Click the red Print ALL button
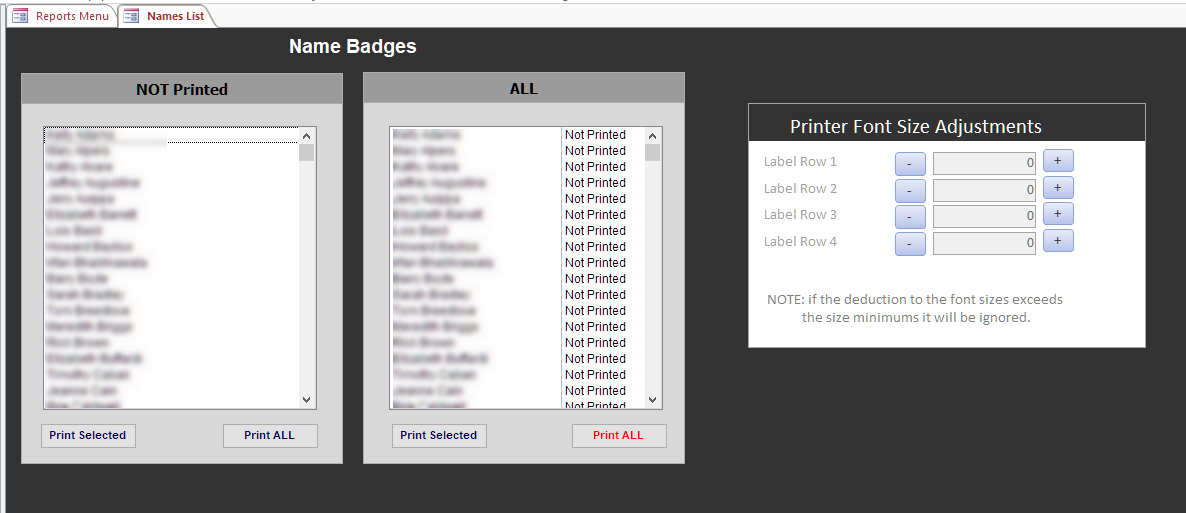Screen dimensions: 1186x513 point(619,436)
